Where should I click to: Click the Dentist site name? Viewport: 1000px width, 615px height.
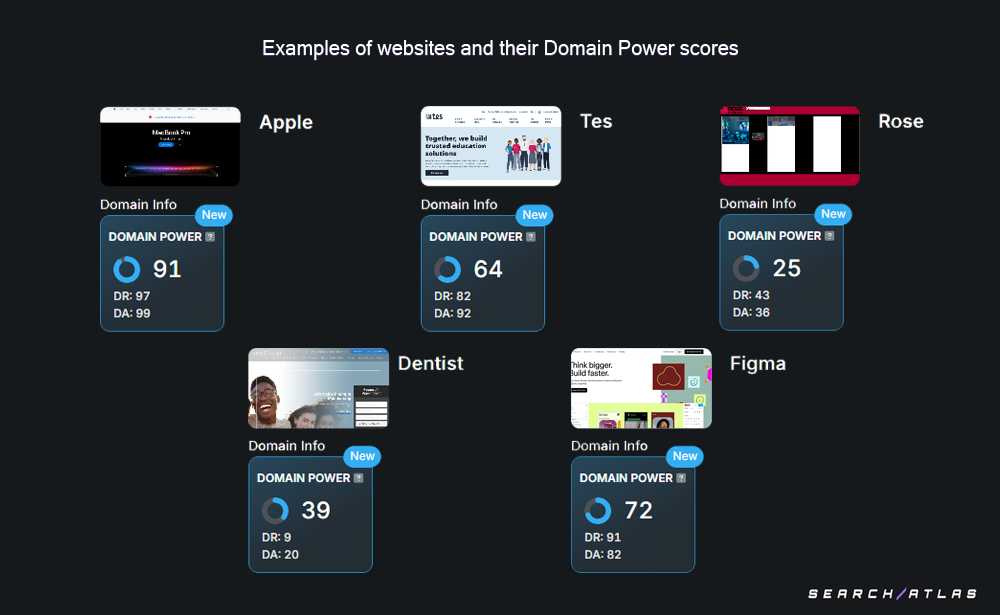[x=430, y=363]
